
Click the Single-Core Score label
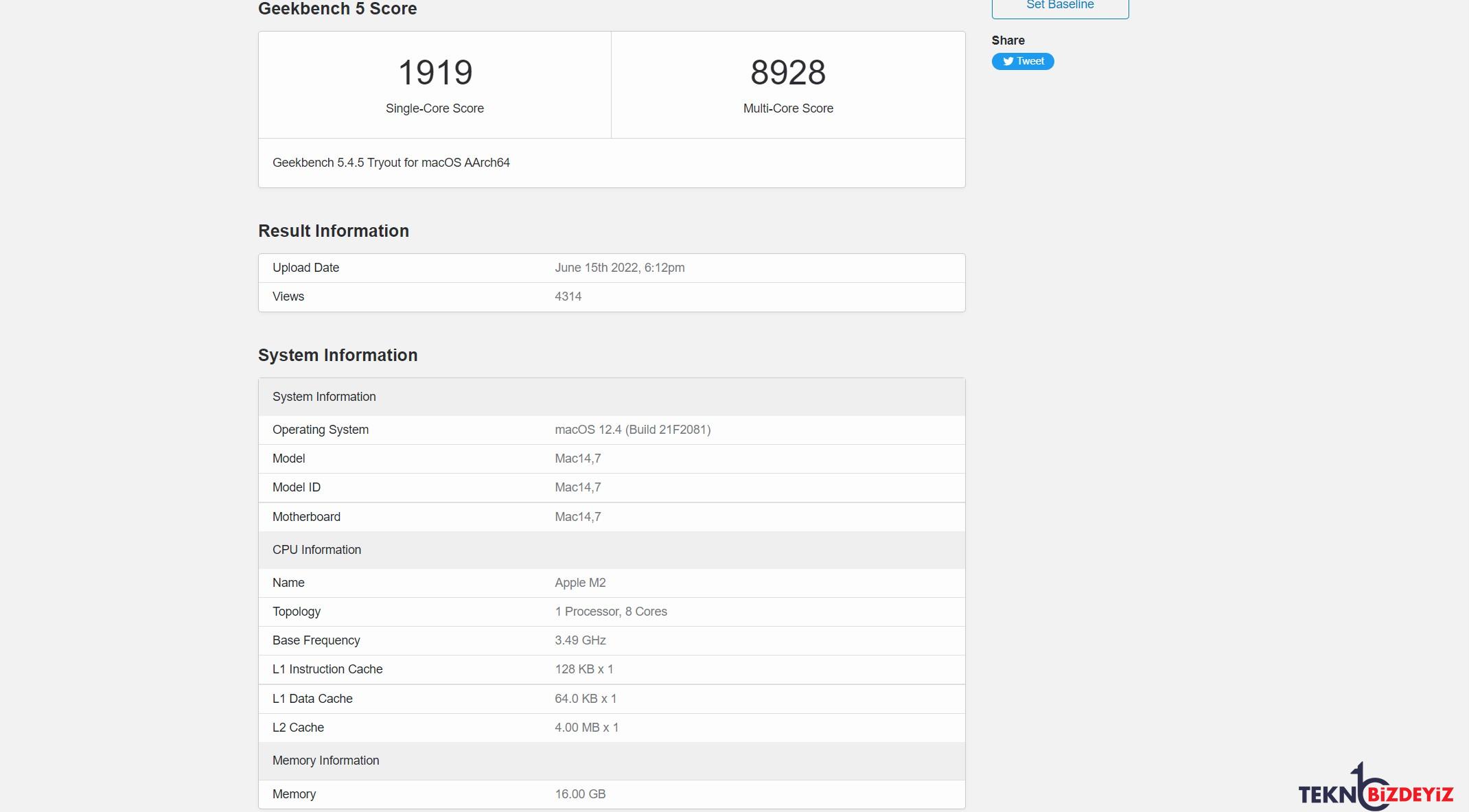(x=435, y=108)
